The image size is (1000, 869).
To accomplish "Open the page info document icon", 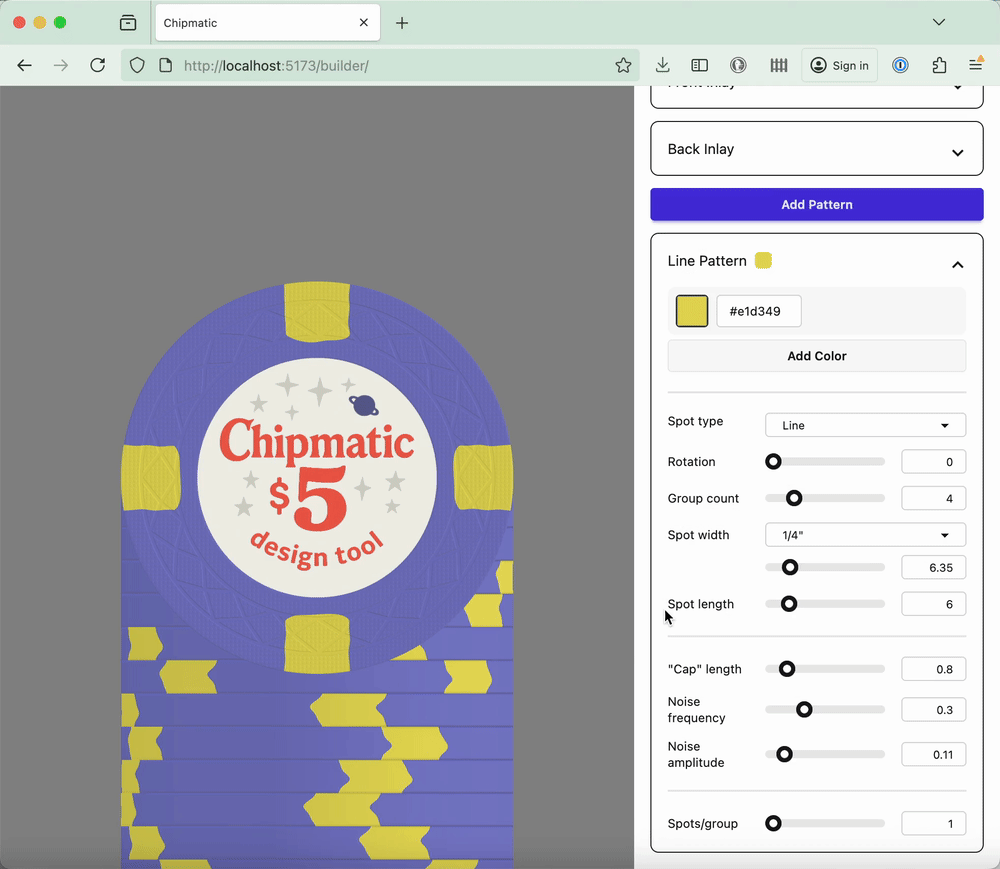I will pos(166,65).
